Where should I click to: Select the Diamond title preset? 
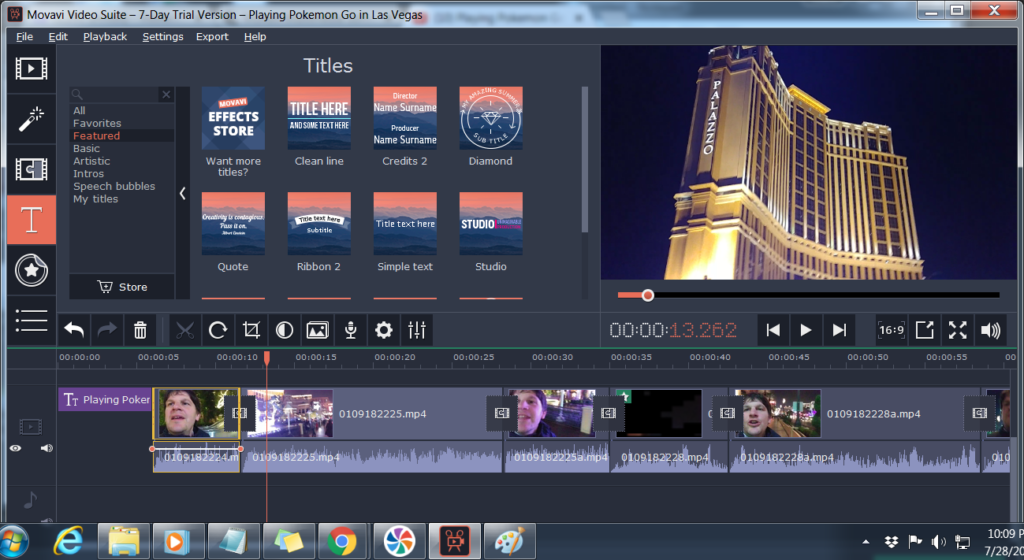(490, 118)
